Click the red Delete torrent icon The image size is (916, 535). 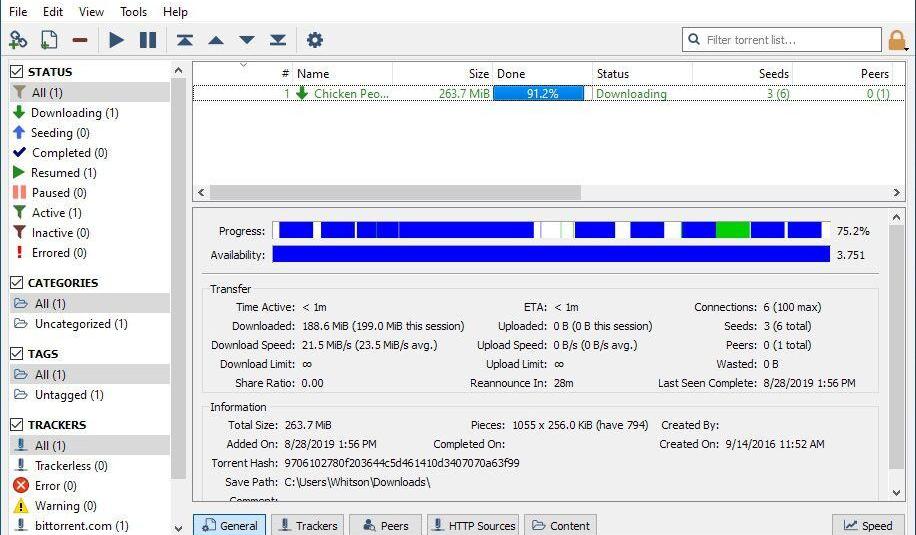click(80, 40)
